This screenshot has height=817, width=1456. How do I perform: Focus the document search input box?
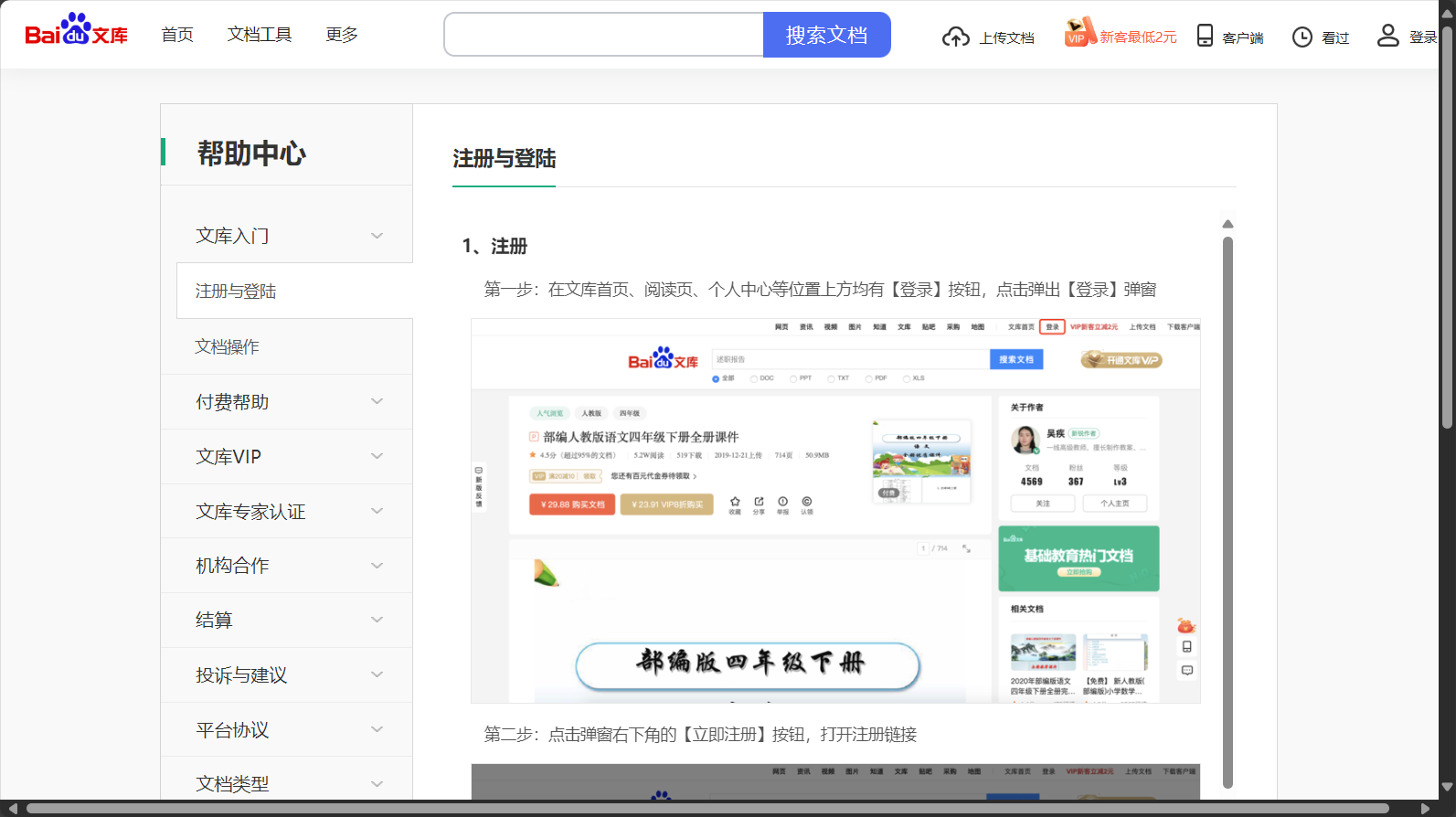pyautogui.click(x=604, y=35)
